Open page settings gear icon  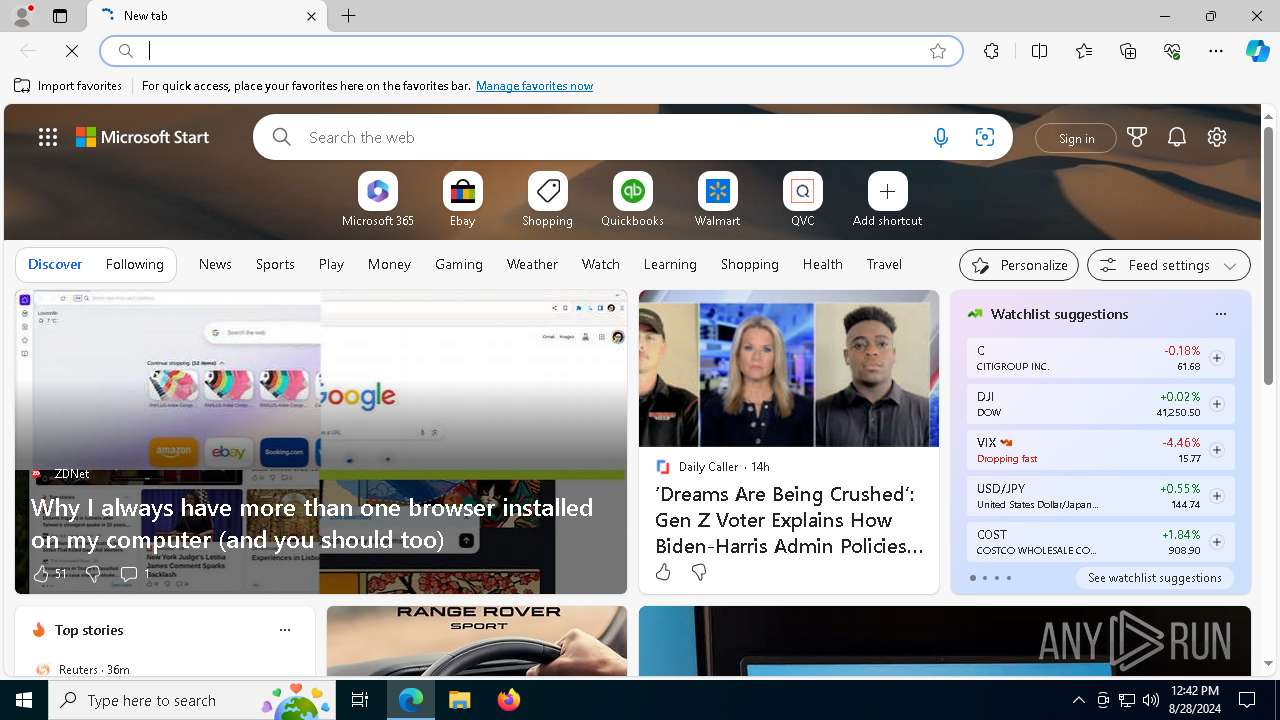coord(1217,138)
